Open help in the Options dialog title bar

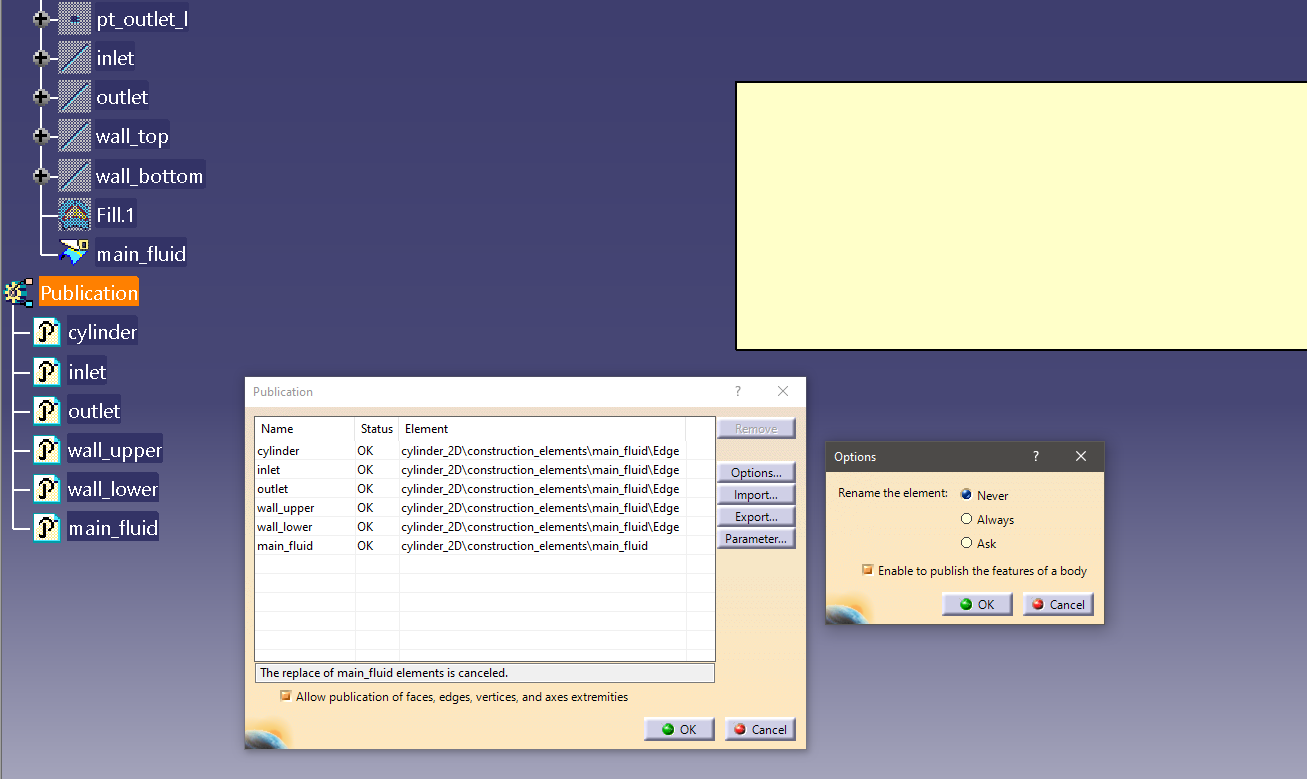[x=1036, y=457]
